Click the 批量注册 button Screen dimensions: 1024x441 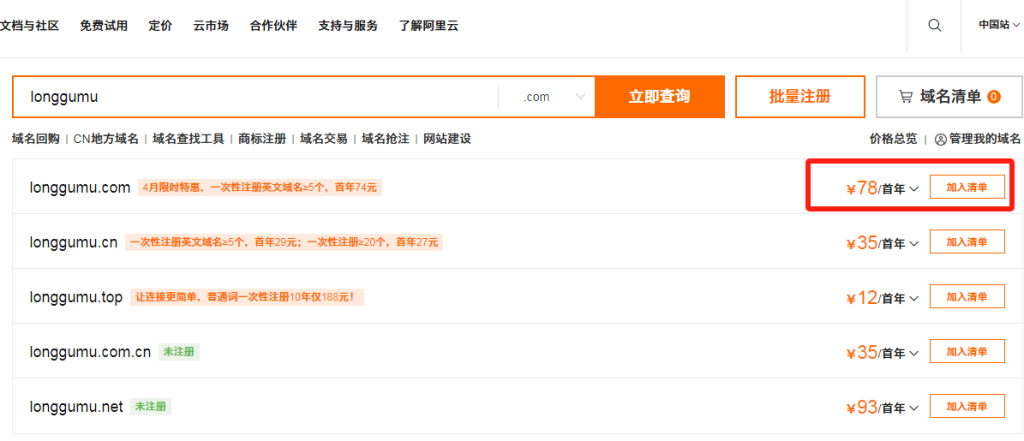[800, 97]
